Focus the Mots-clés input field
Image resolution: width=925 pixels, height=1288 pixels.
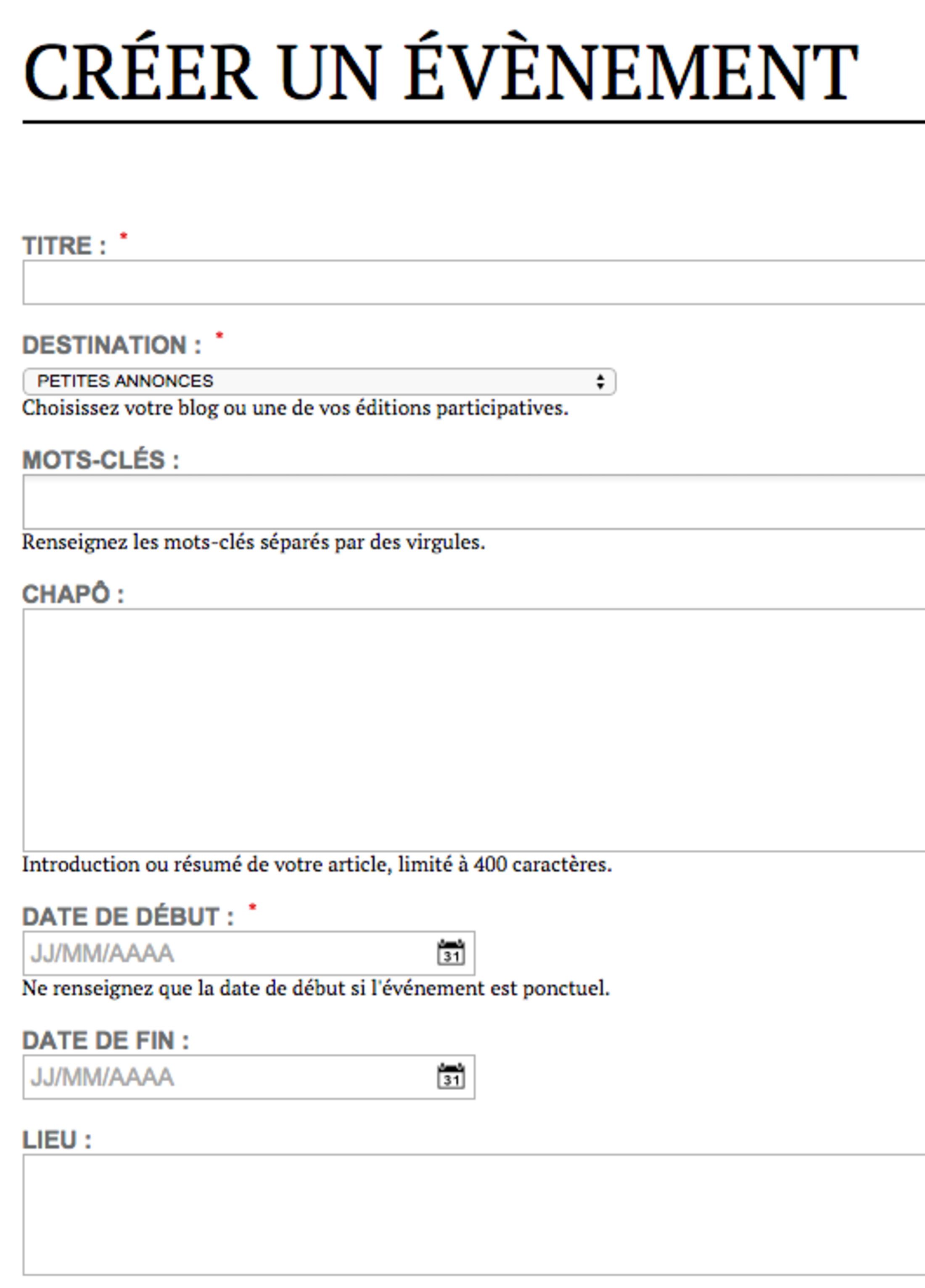[474, 502]
